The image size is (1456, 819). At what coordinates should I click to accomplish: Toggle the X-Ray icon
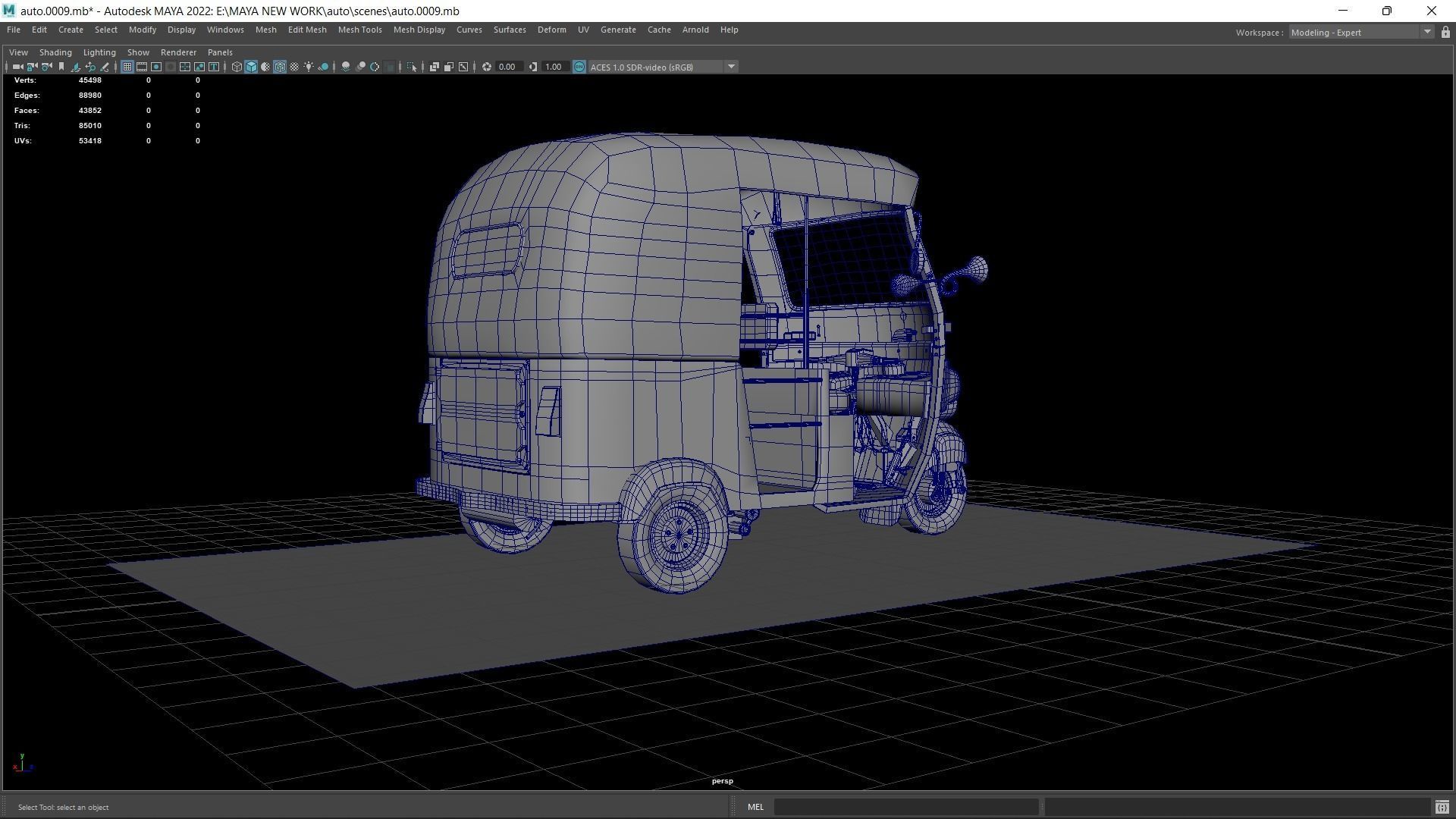pos(435,67)
